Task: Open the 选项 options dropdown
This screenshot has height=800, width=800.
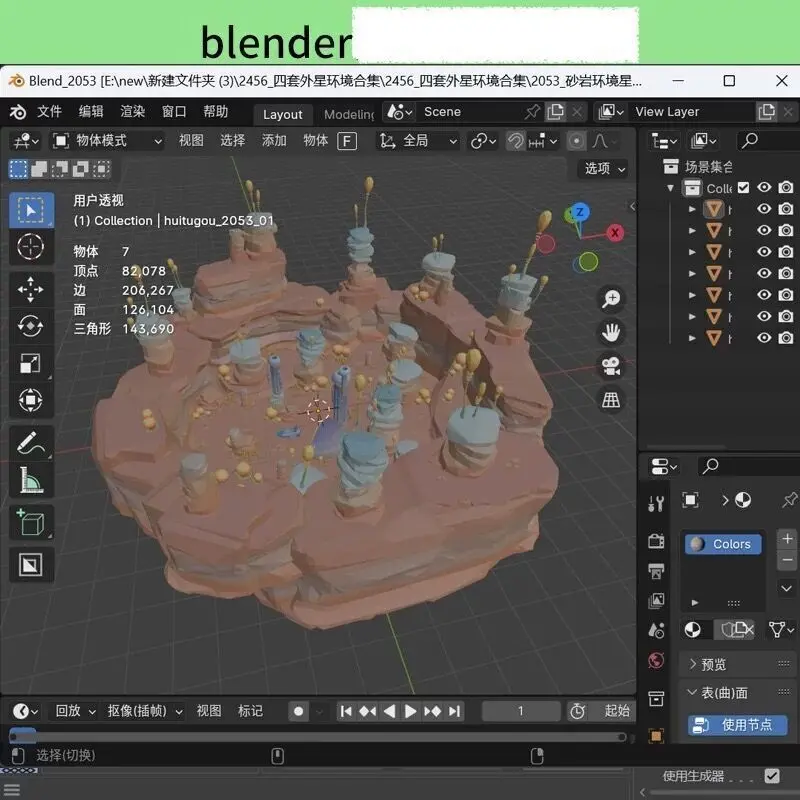Action: 605,168
